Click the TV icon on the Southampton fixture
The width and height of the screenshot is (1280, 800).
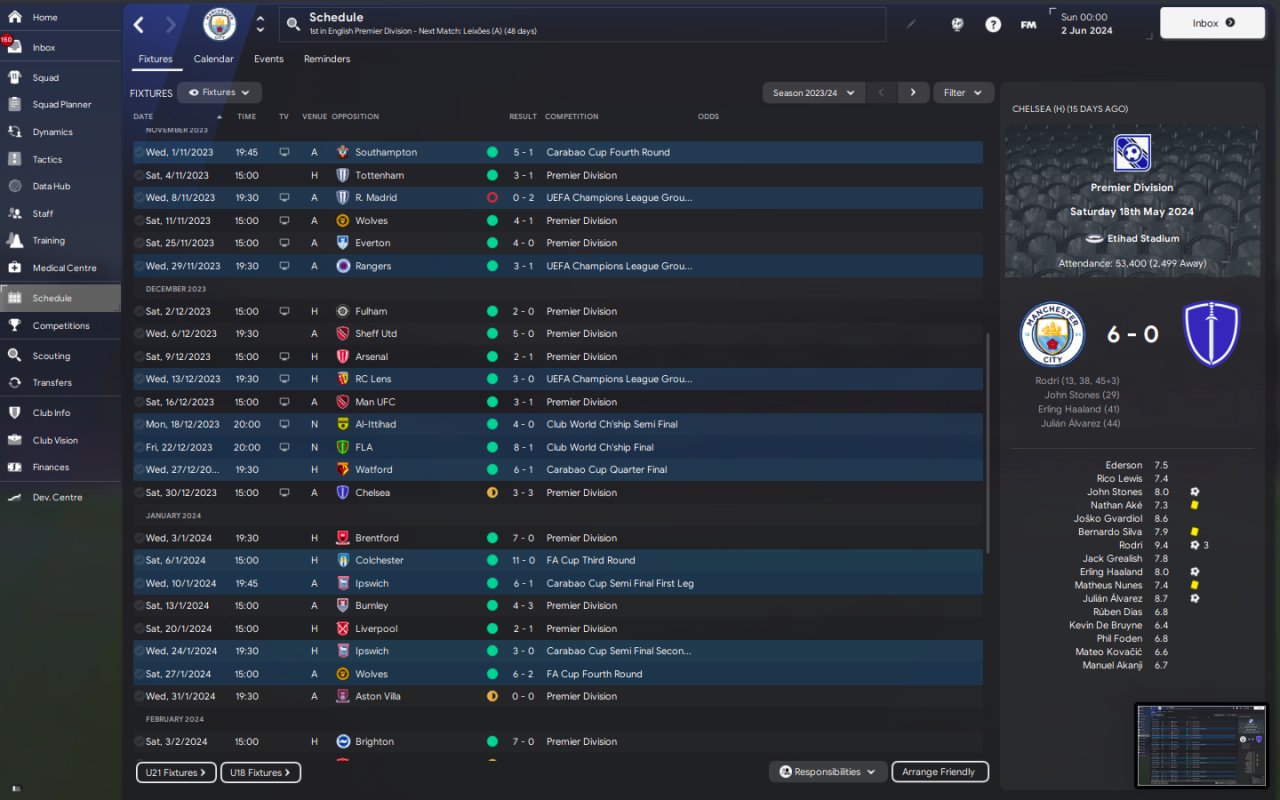(x=284, y=152)
